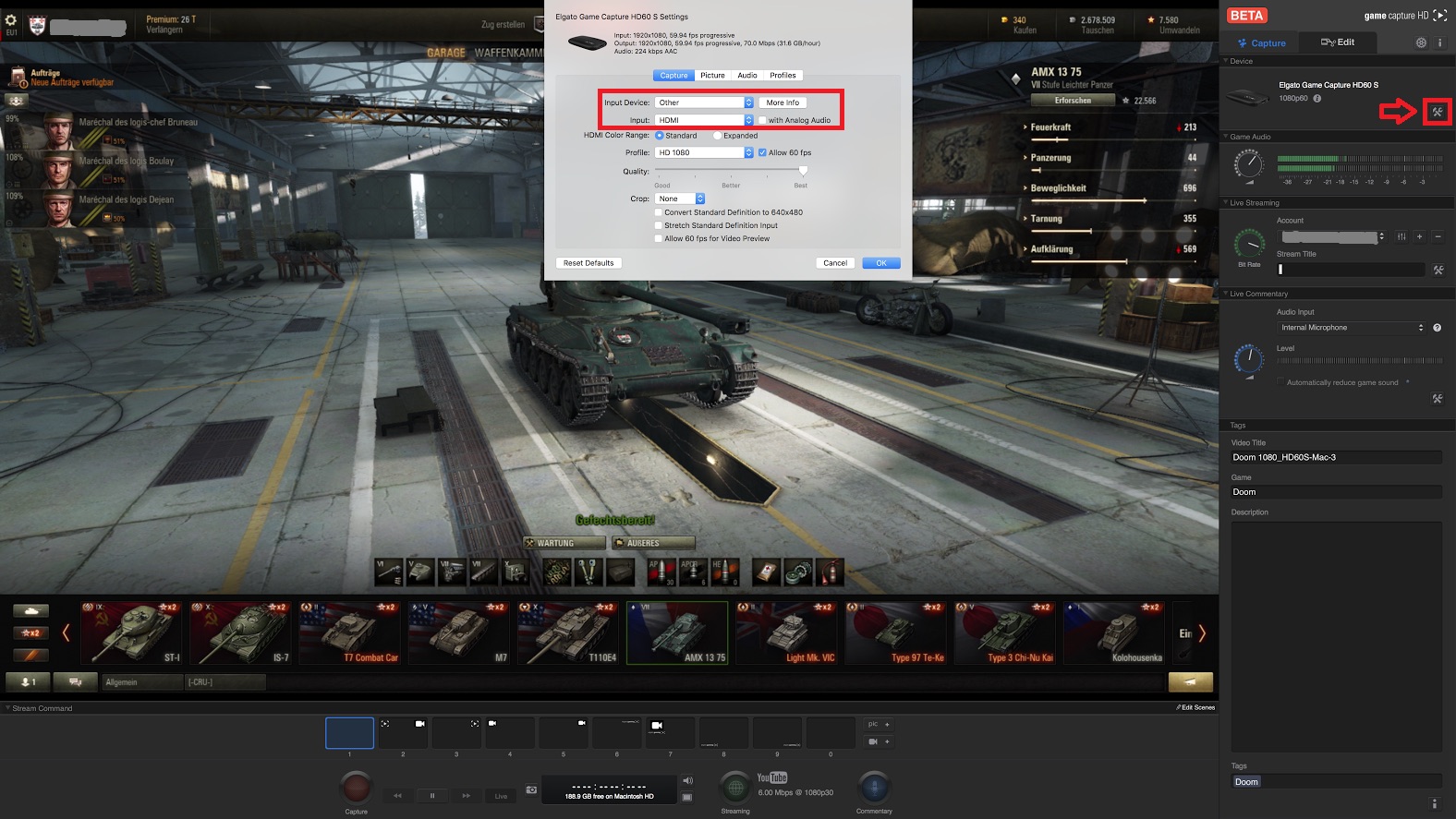Add streaming account with plus button
The width and height of the screenshot is (1456, 819).
[x=1420, y=236]
